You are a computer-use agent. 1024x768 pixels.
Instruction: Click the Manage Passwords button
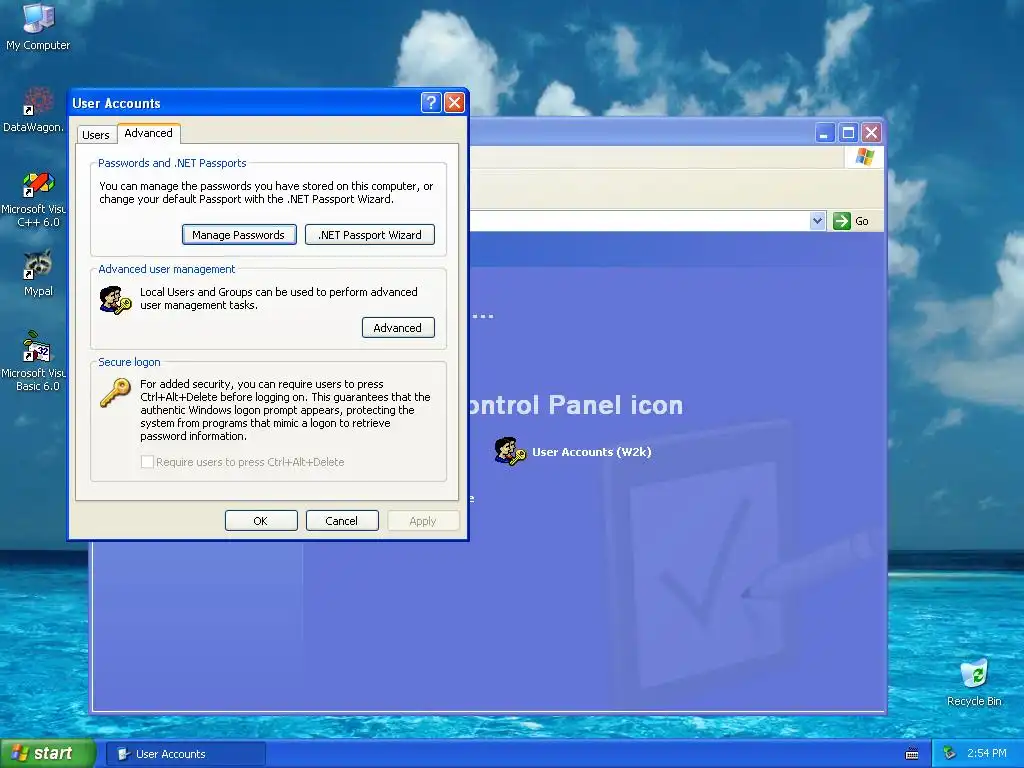[239, 234]
